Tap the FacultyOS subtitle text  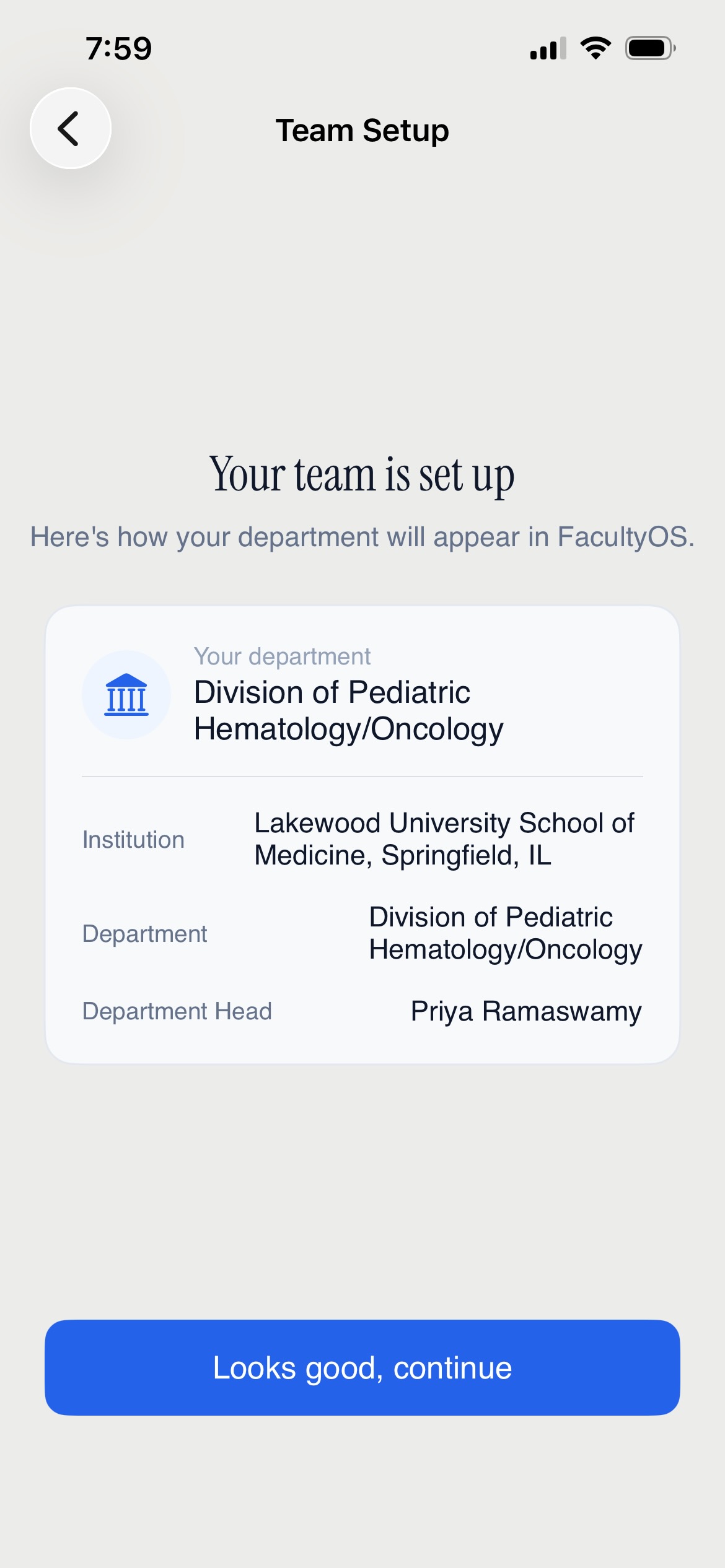click(x=362, y=536)
